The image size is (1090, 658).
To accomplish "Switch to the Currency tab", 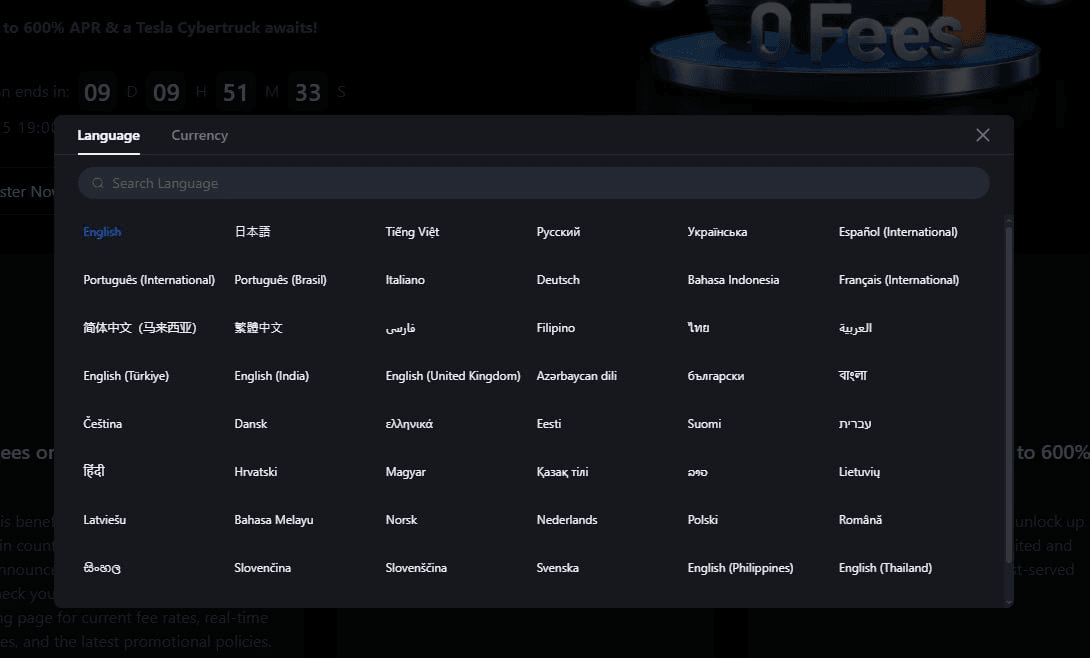I will pyautogui.click(x=199, y=135).
